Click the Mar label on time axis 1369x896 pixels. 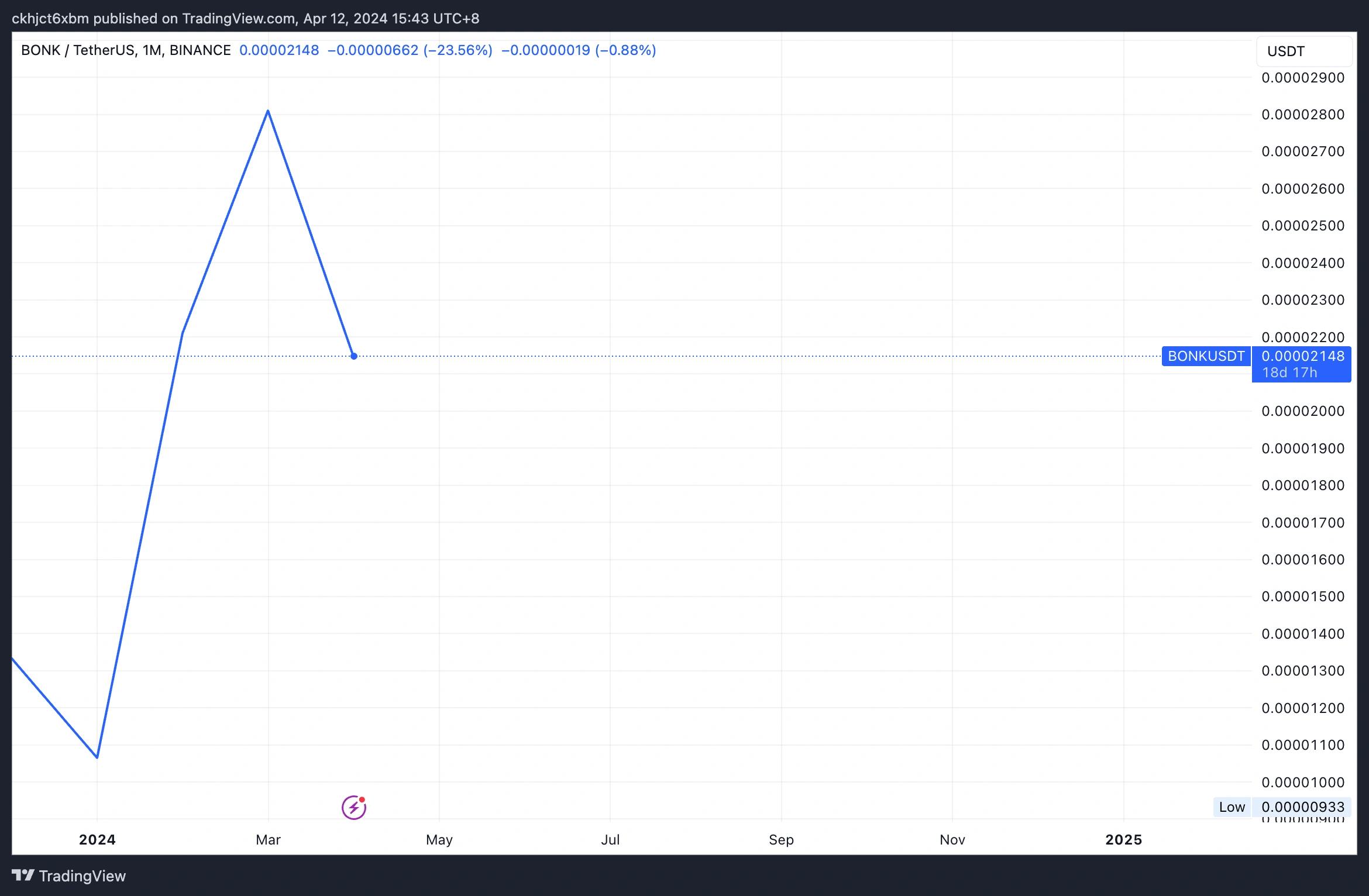(x=268, y=840)
